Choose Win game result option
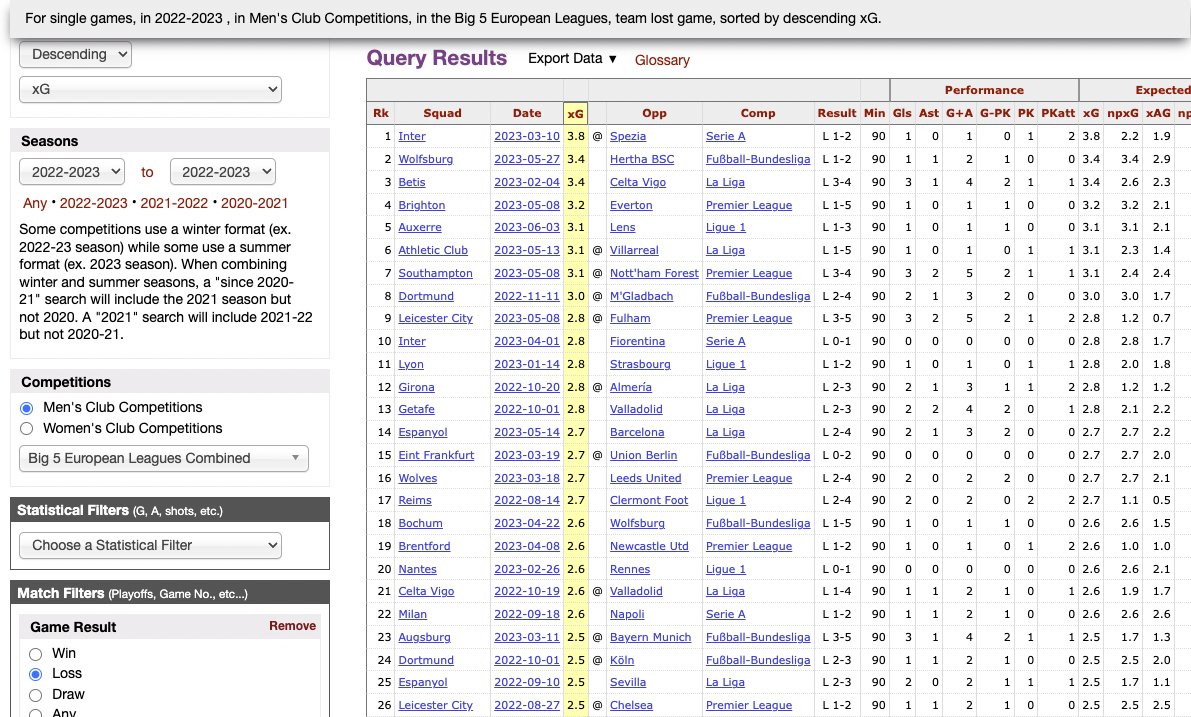The width and height of the screenshot is (1191, 717). [x=36, y=654]
